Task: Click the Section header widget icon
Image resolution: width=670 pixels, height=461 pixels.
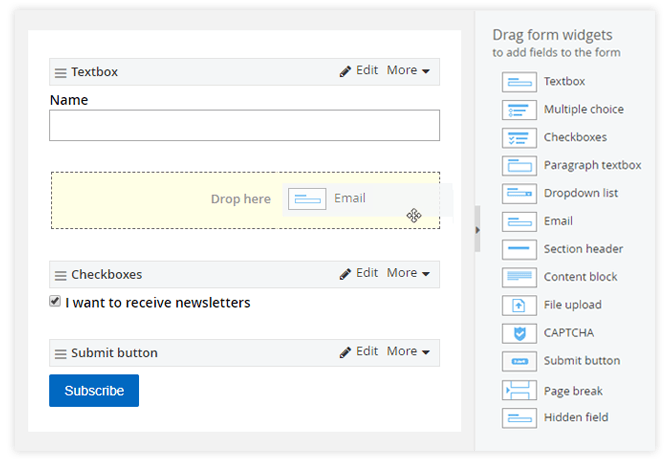Action: (519, 249)
